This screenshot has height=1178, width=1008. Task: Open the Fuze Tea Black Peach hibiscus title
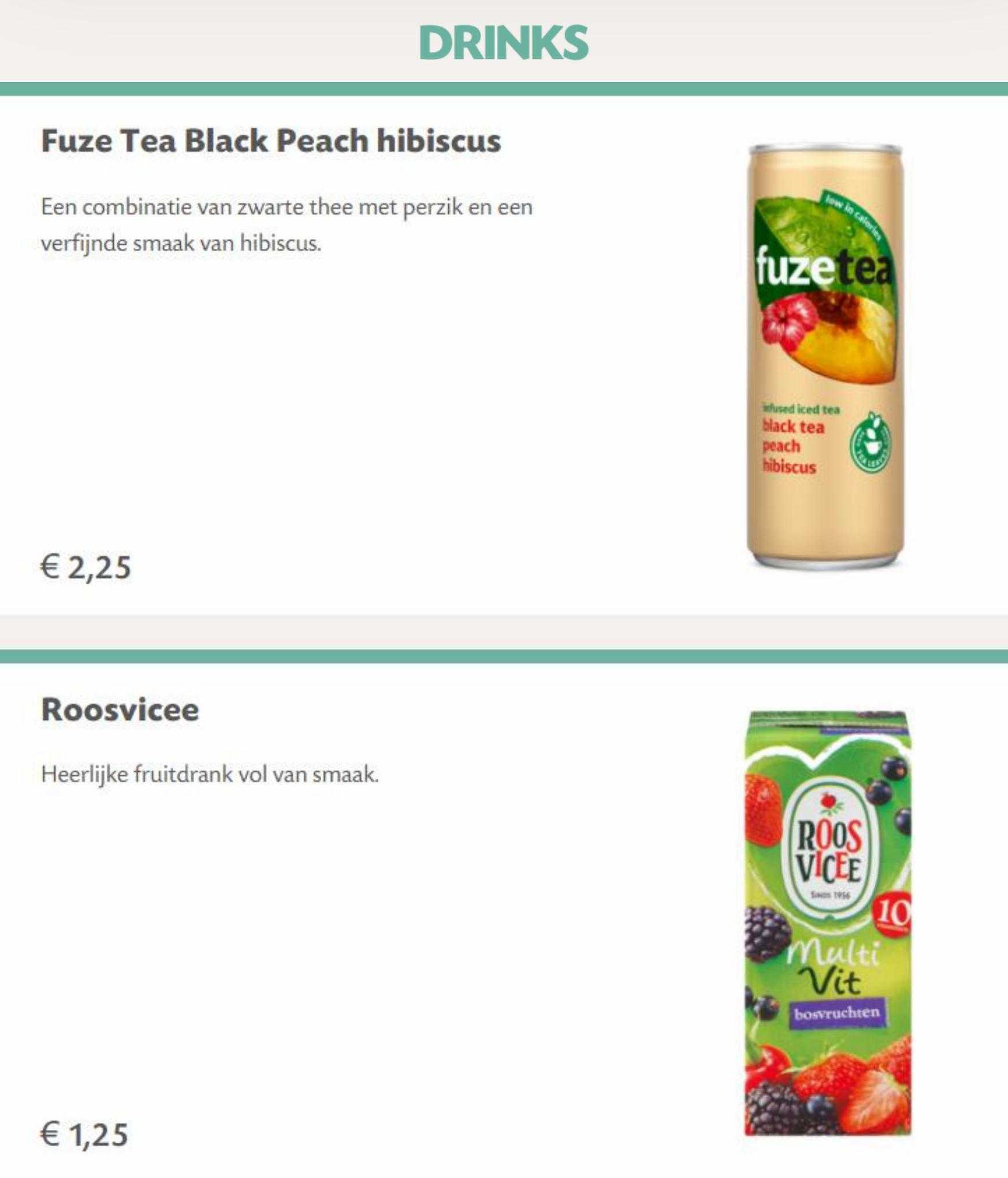click(271, 141)
